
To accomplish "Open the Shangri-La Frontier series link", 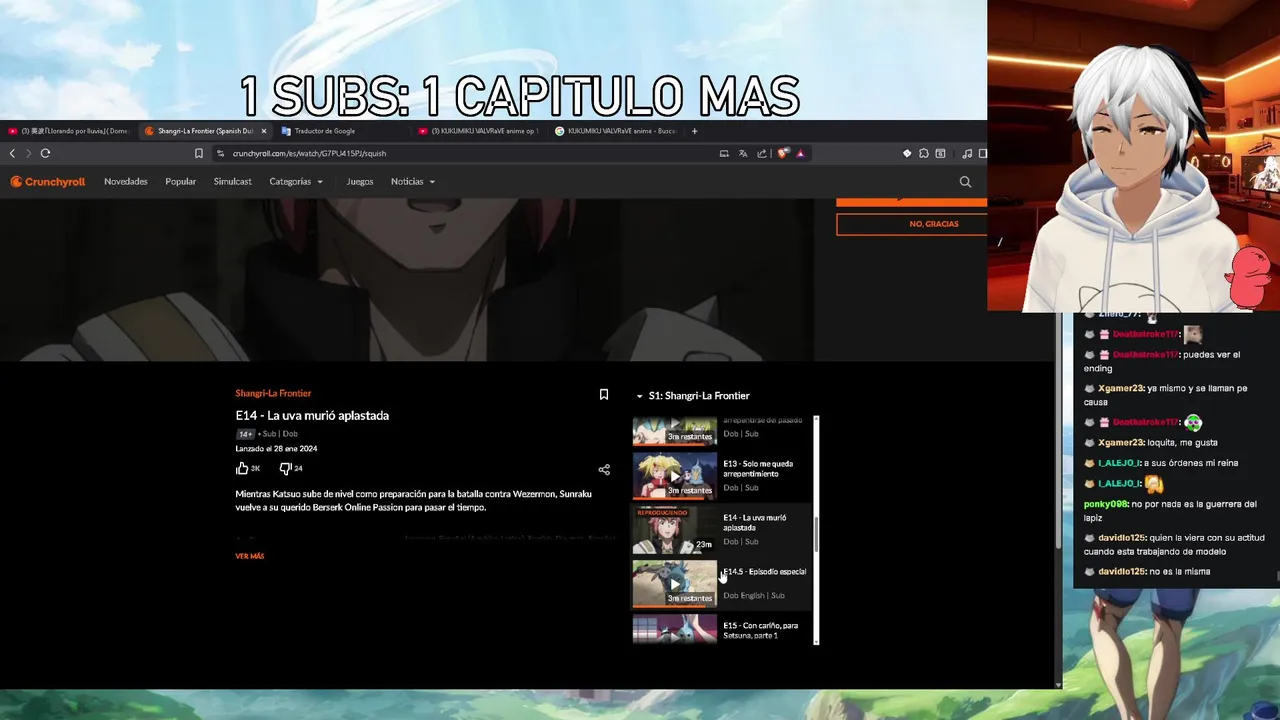I will [x=273, y=394].
